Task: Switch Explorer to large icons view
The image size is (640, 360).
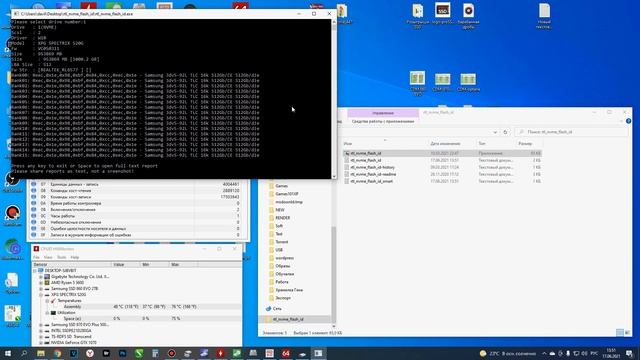Action: (627, 333)
